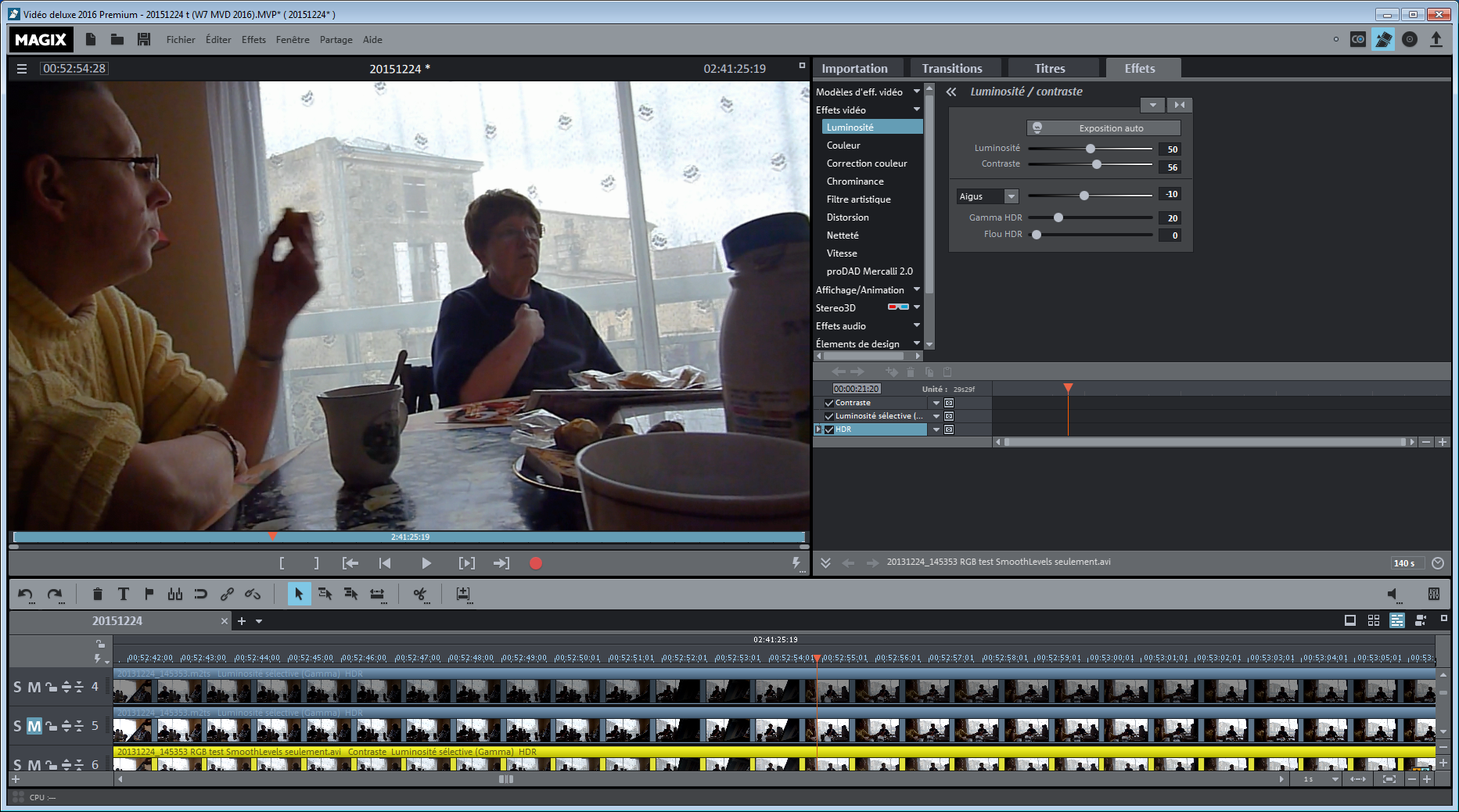Disable the HDR effect checkbox
Viewport: 1459px width, 812px height.
point(829,429)
